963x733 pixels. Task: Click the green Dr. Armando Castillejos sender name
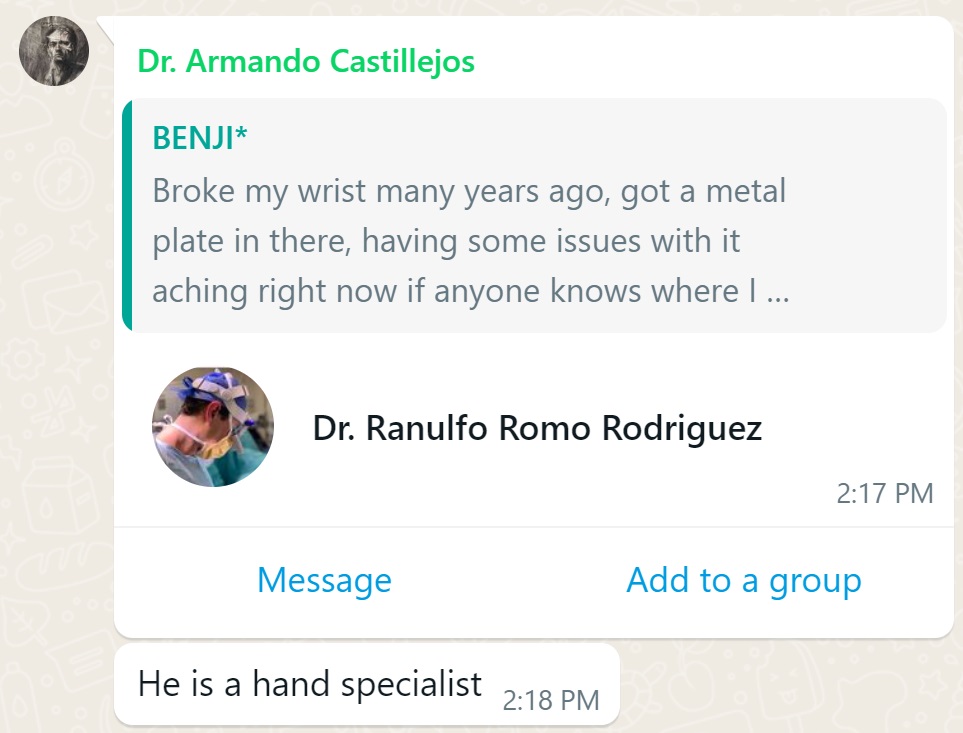coord(306,61)
